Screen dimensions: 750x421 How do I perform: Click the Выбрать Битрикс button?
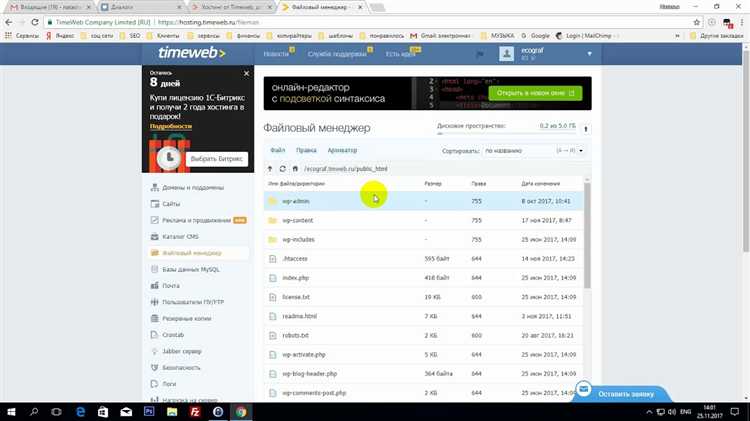coord(217,159)
